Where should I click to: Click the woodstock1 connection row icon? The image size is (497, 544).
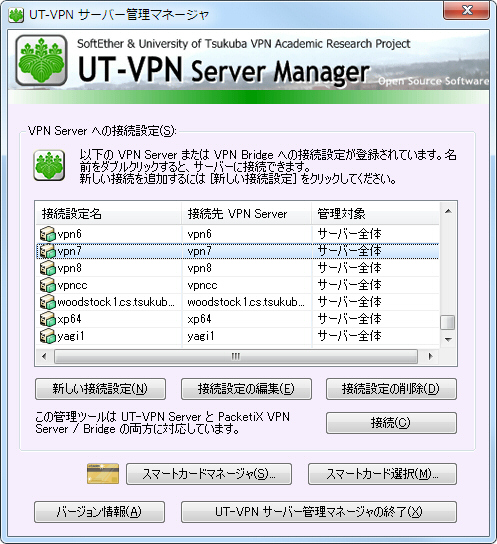pyautogui.click(x=48, y=302)
